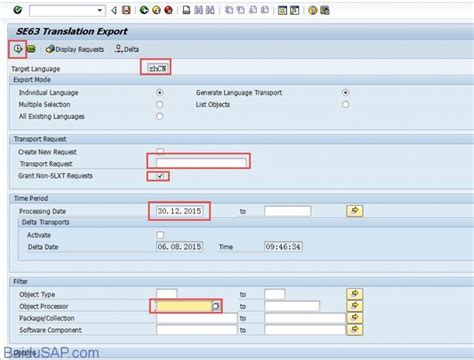Click the Software Component from field
The height and width of the screenshot is (360, 474).
coord(197,330)
